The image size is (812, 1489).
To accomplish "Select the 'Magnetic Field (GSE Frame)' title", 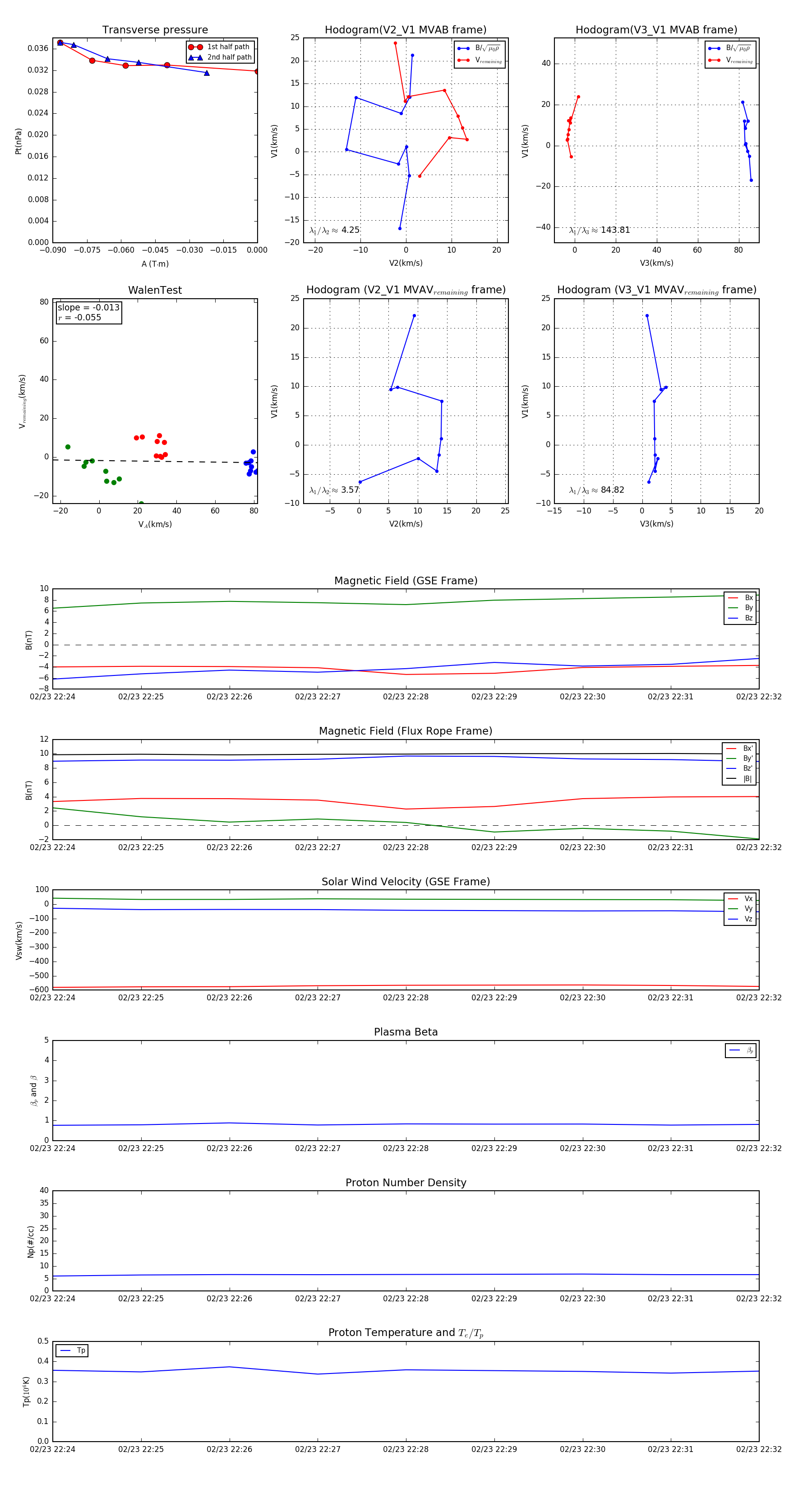I will pyautogui.click(x=406, y=580).
